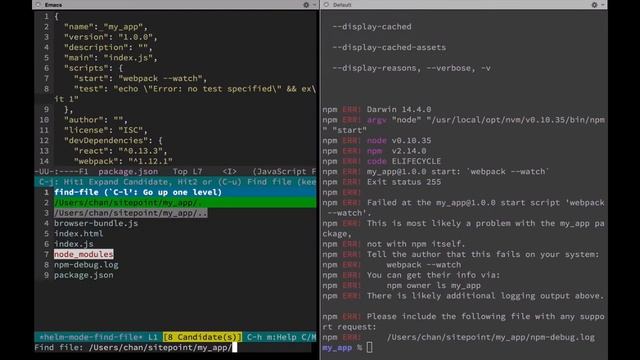Click node v0.10.35 error line
Screen dimensions: 640x360
pyautogui.click(x=376, y=140)
